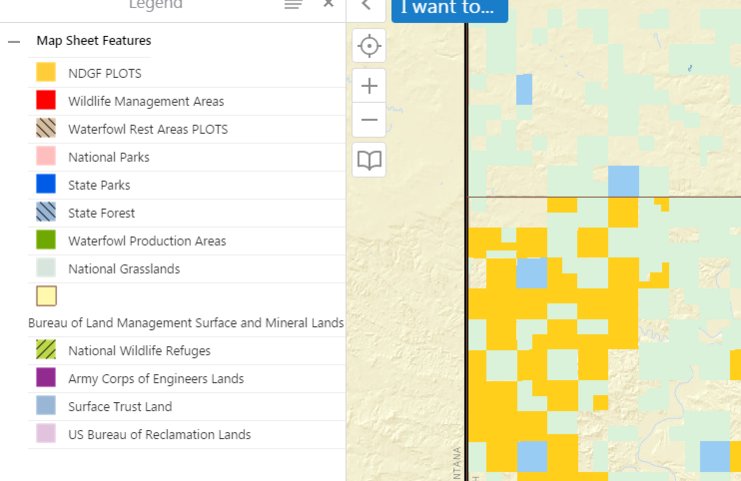Collapse the Map Sheet Features group

click(13, 41)
